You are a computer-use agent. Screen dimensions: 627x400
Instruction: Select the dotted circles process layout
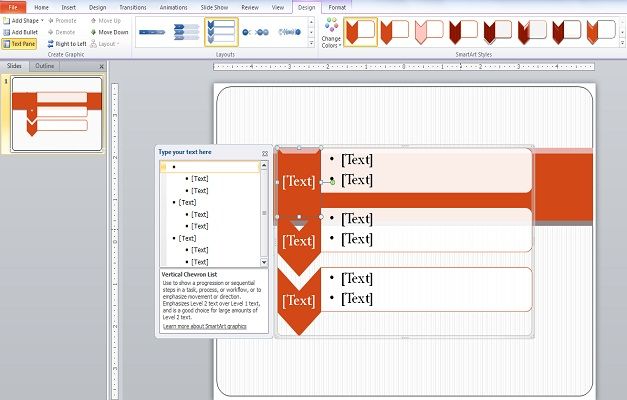(x=256, y=32)
